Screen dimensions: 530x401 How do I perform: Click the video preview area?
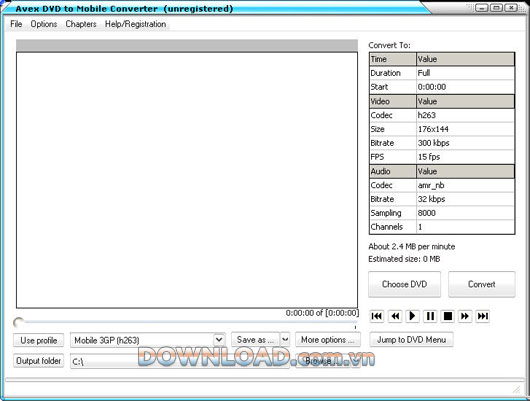(187, 180)
